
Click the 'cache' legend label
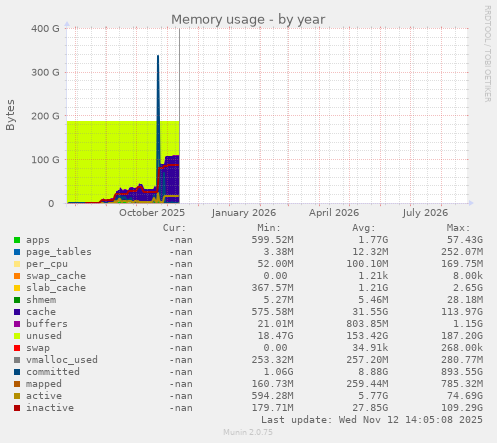click(41, 312)
